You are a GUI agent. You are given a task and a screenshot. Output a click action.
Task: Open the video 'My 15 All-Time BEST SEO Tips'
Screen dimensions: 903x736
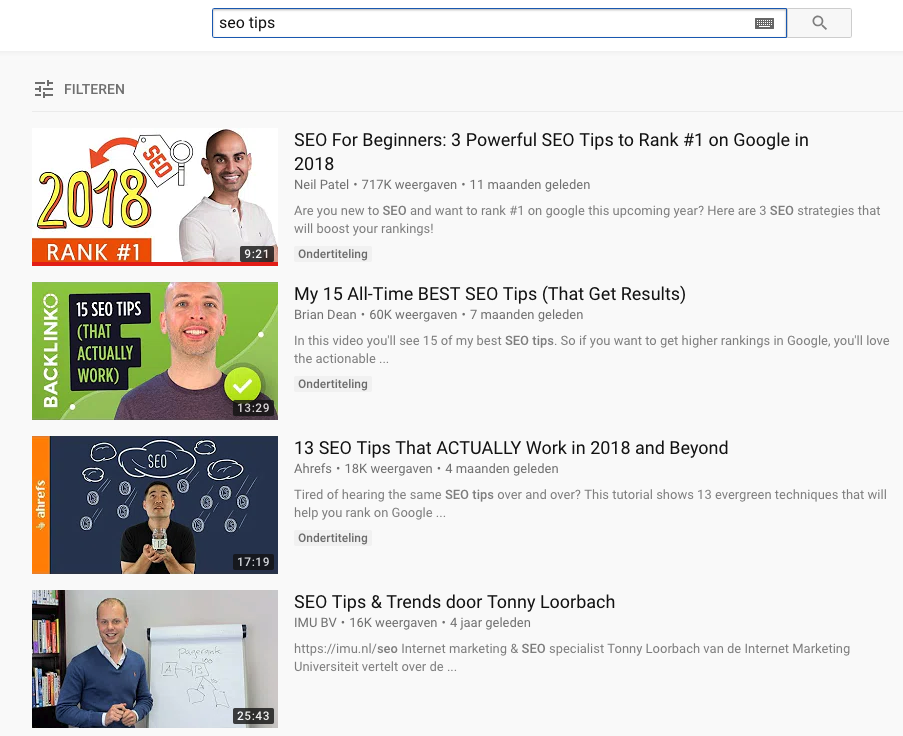pyautogui.click(x=490, y=294)
